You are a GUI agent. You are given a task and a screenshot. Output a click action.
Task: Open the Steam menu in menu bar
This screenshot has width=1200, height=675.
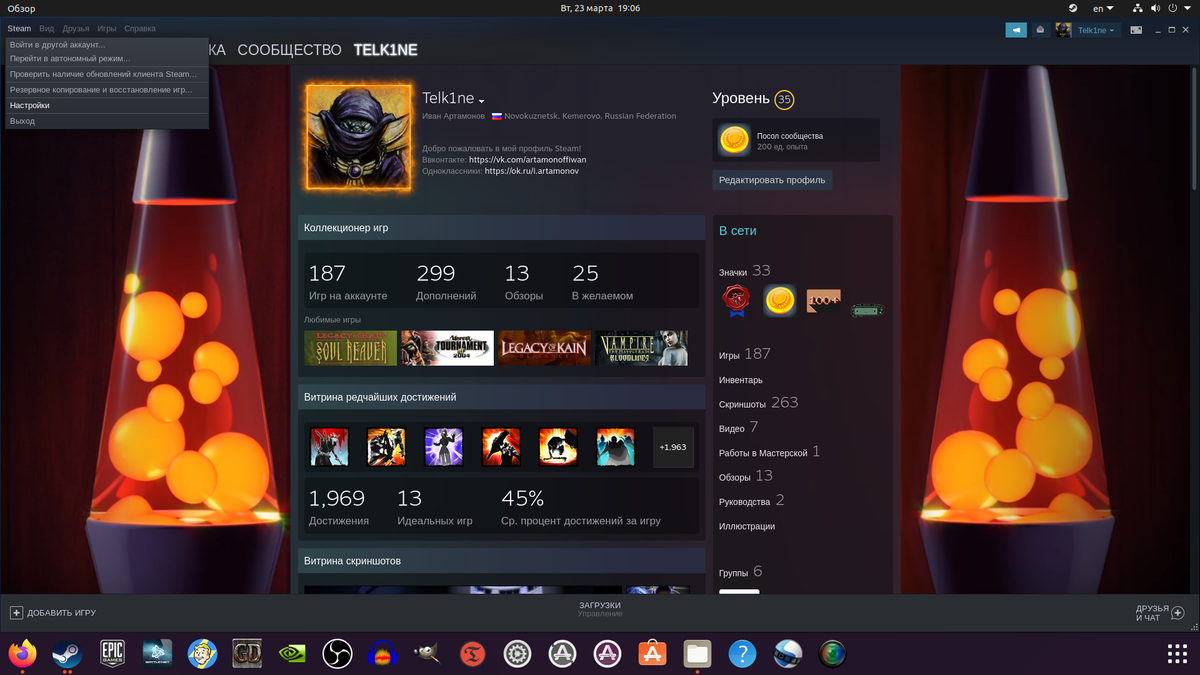click(x=20, y=29)
